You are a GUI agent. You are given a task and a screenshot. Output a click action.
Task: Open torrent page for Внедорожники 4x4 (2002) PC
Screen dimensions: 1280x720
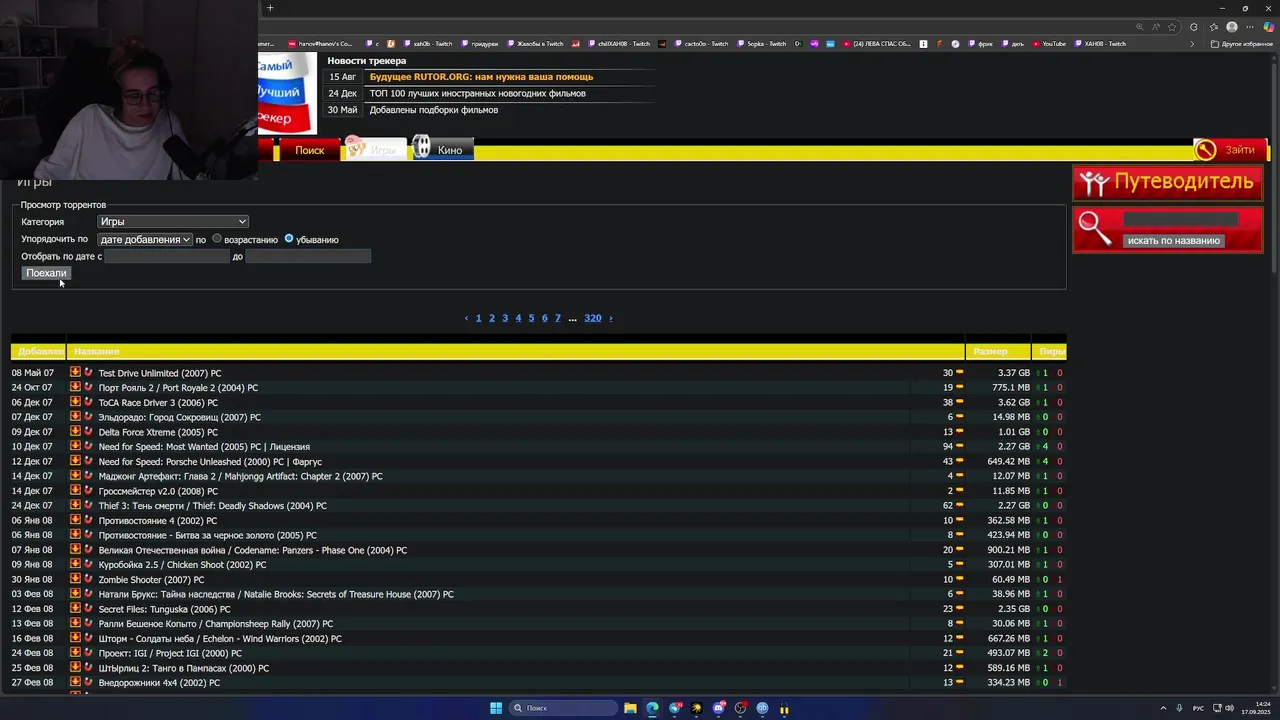[159, 683]
